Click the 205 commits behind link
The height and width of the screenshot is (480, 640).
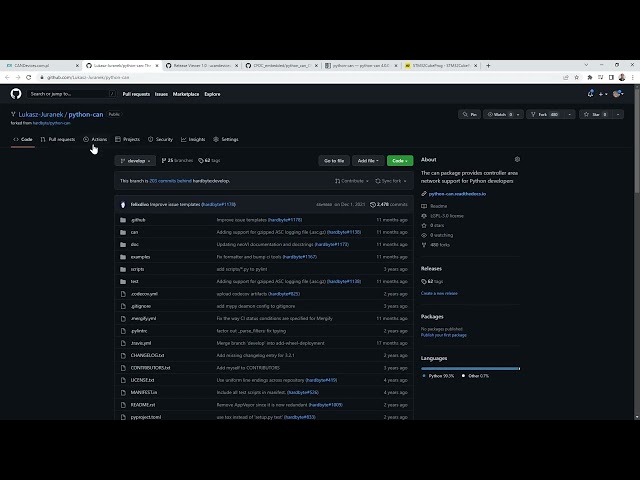coord(170,181)
